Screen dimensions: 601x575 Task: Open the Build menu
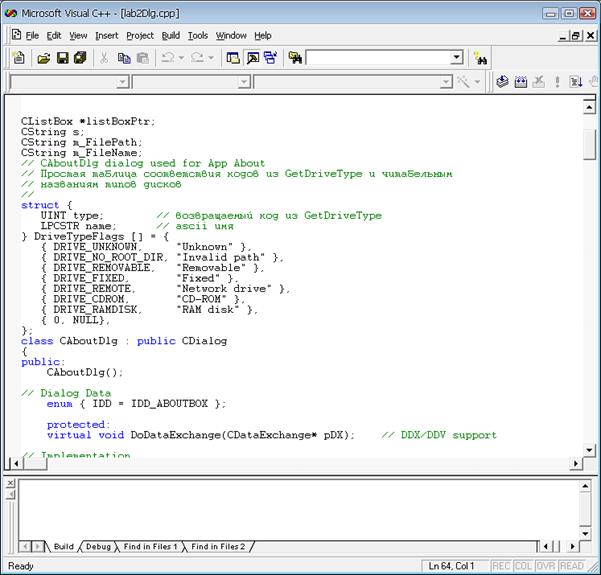(x=171, y=36)
